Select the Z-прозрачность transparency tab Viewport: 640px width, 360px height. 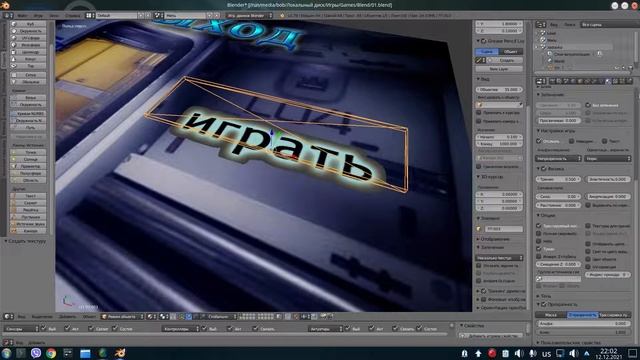[x=582, y=315]
